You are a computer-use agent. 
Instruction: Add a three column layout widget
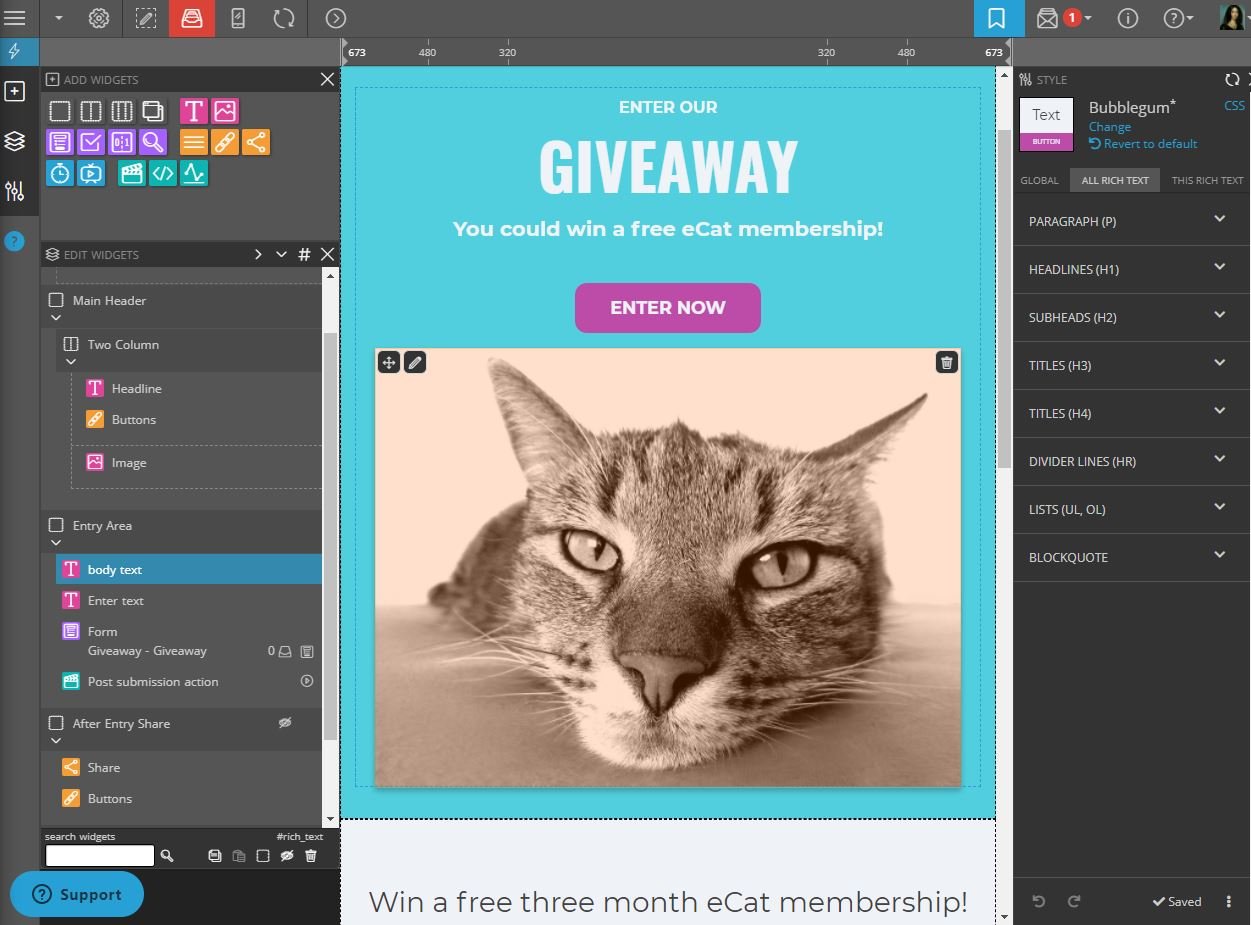click(x=122, y=111)
